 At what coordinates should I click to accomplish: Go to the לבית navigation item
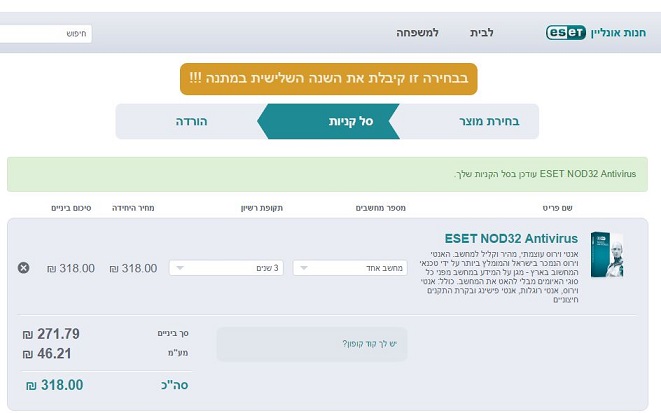(x=482, y=33)
